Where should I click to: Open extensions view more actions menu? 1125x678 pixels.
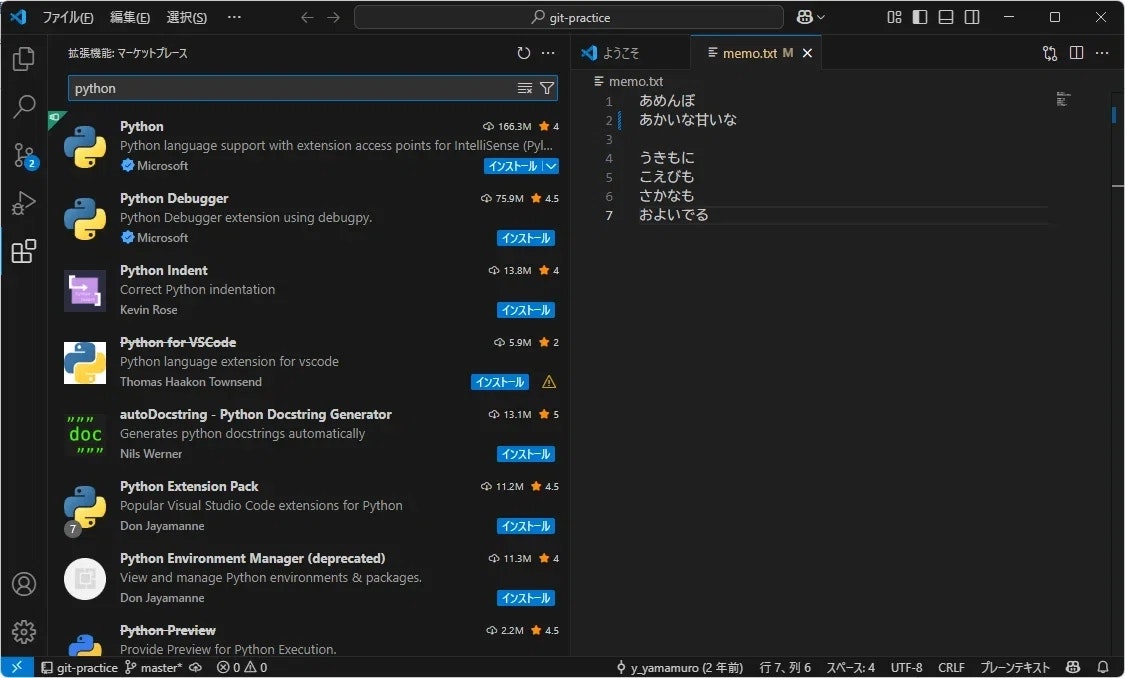548,53
